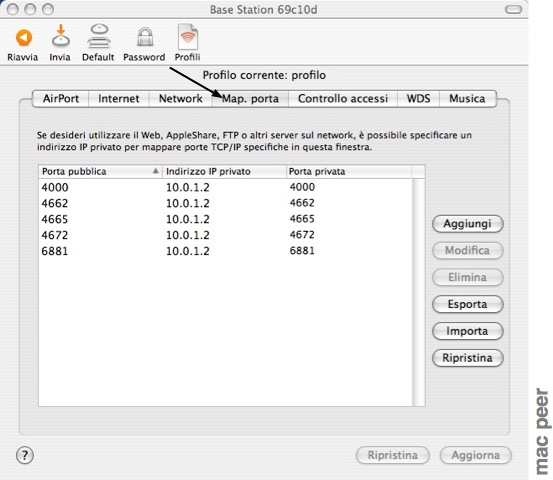The image size is (553, 480).
Task: Click the help question mark button
Action: (25, 455)
